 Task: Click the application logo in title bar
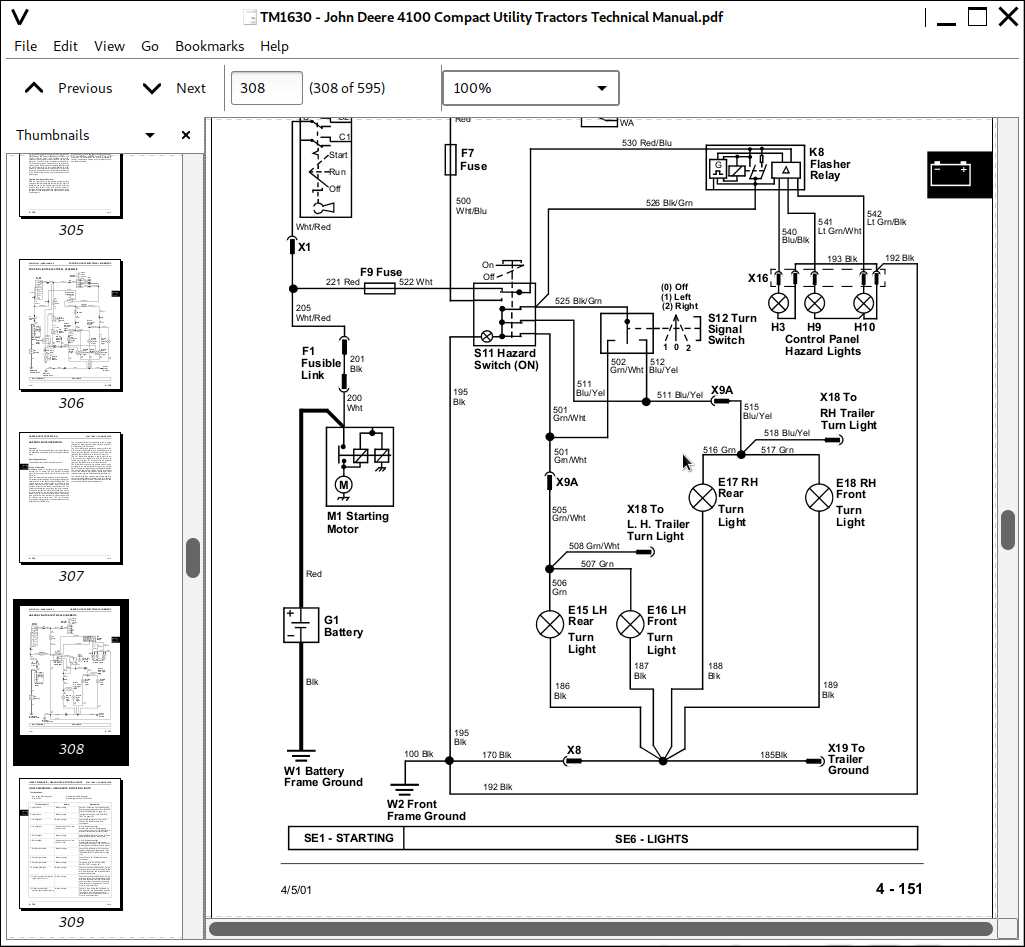click(x=20, y=17)
